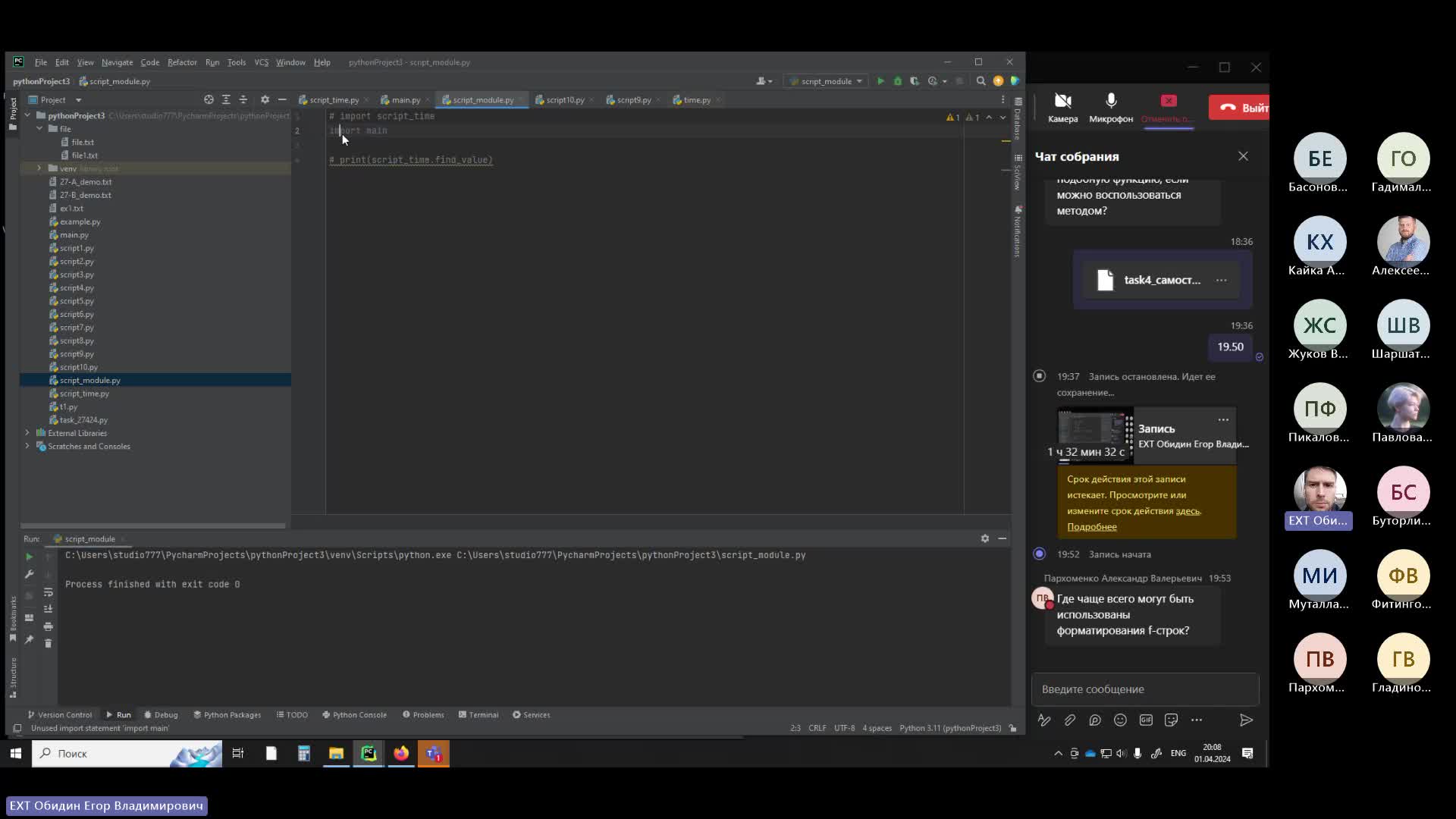This screenshot has width=1456, height=819.
Task: Expand External Libraries node
Action: pos(27,433)
